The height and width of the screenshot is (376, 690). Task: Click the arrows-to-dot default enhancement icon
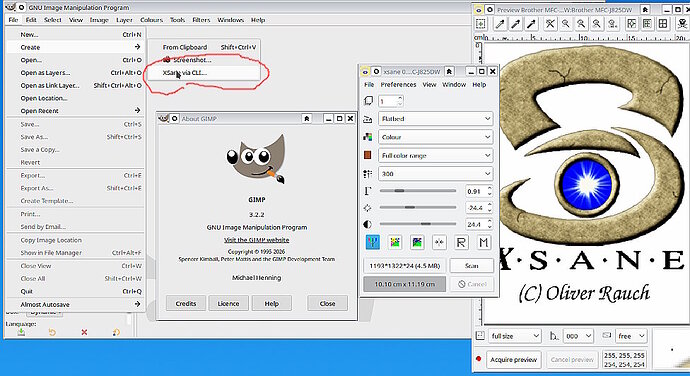tap(439, 242)
